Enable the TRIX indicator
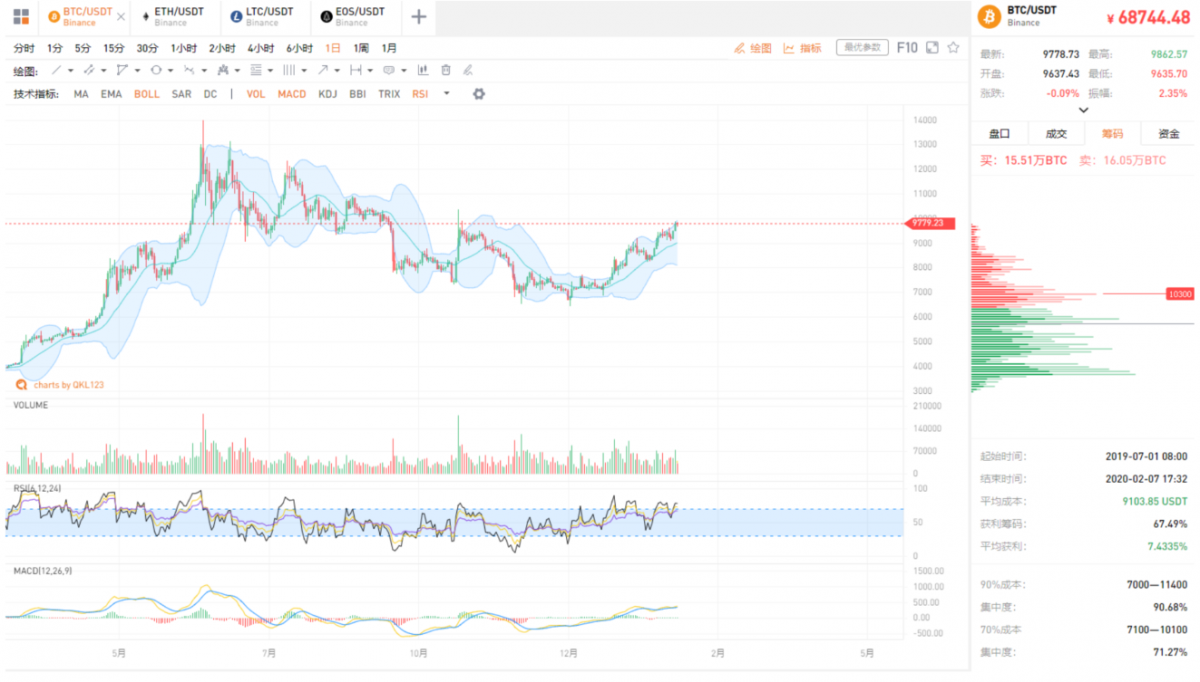Screen dimensions: 1200x682 pyautogui.click(x=389, y=94)
